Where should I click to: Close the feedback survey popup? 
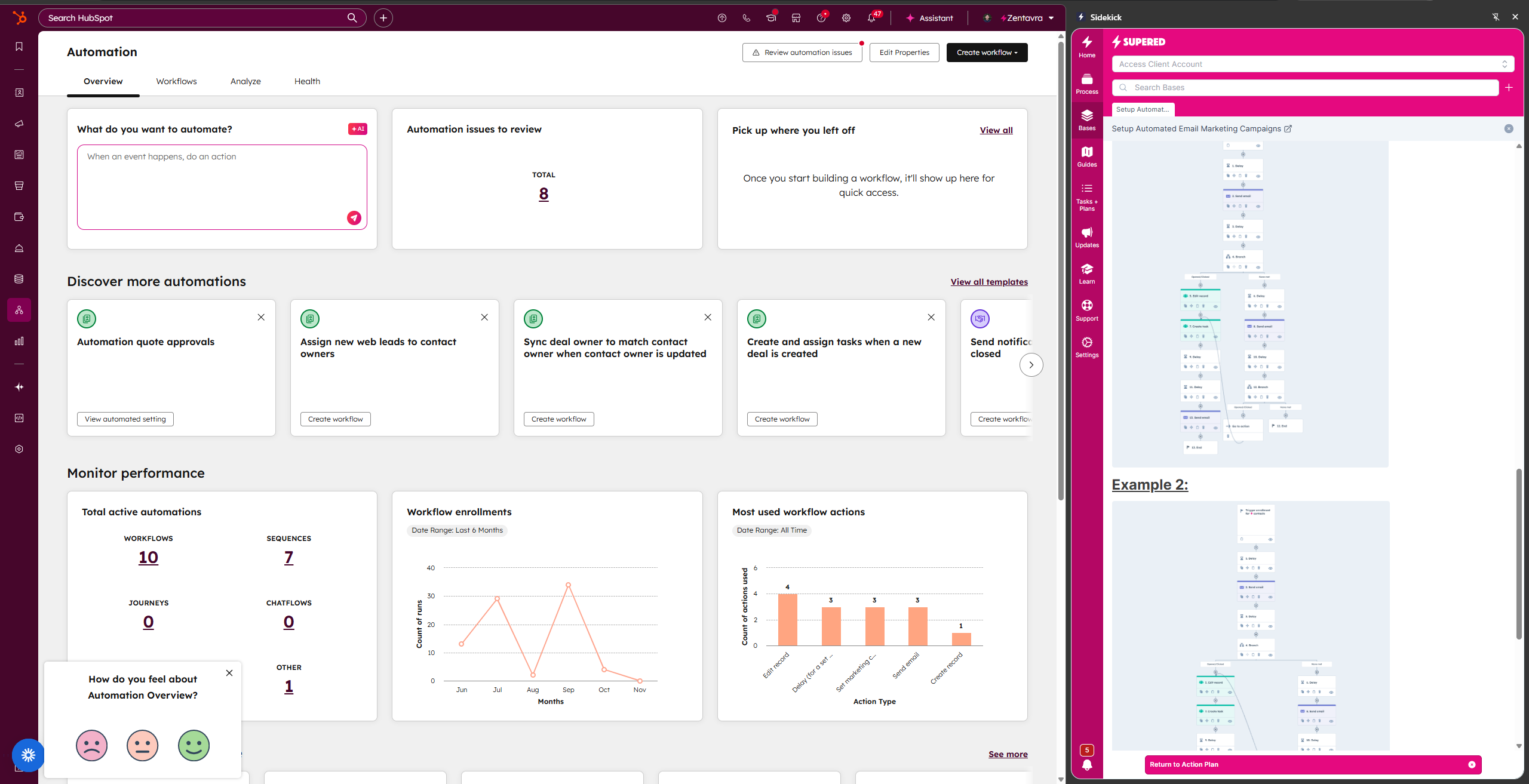229,673
